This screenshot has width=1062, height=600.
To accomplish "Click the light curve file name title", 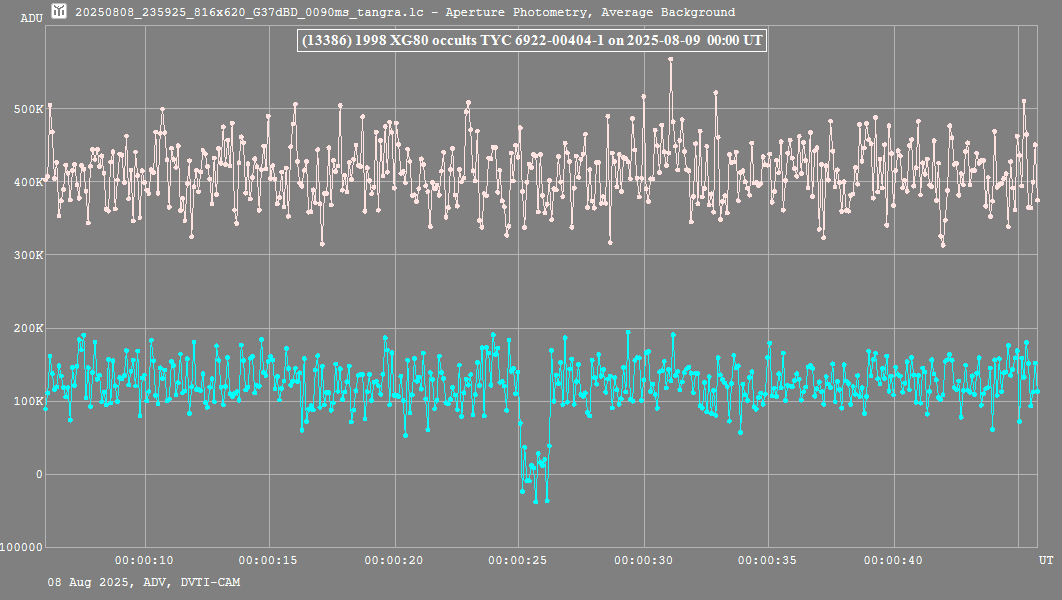I will (405, 13).
